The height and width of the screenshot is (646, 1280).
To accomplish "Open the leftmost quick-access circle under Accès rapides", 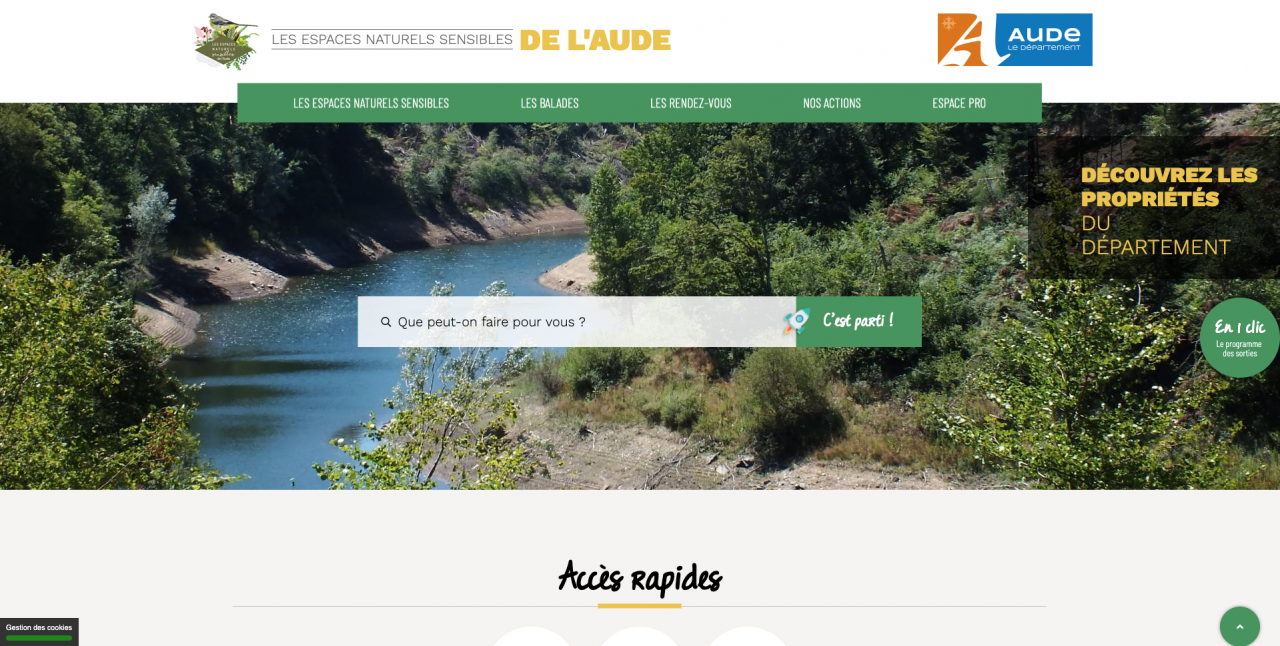I will click(x=531, y=638).
